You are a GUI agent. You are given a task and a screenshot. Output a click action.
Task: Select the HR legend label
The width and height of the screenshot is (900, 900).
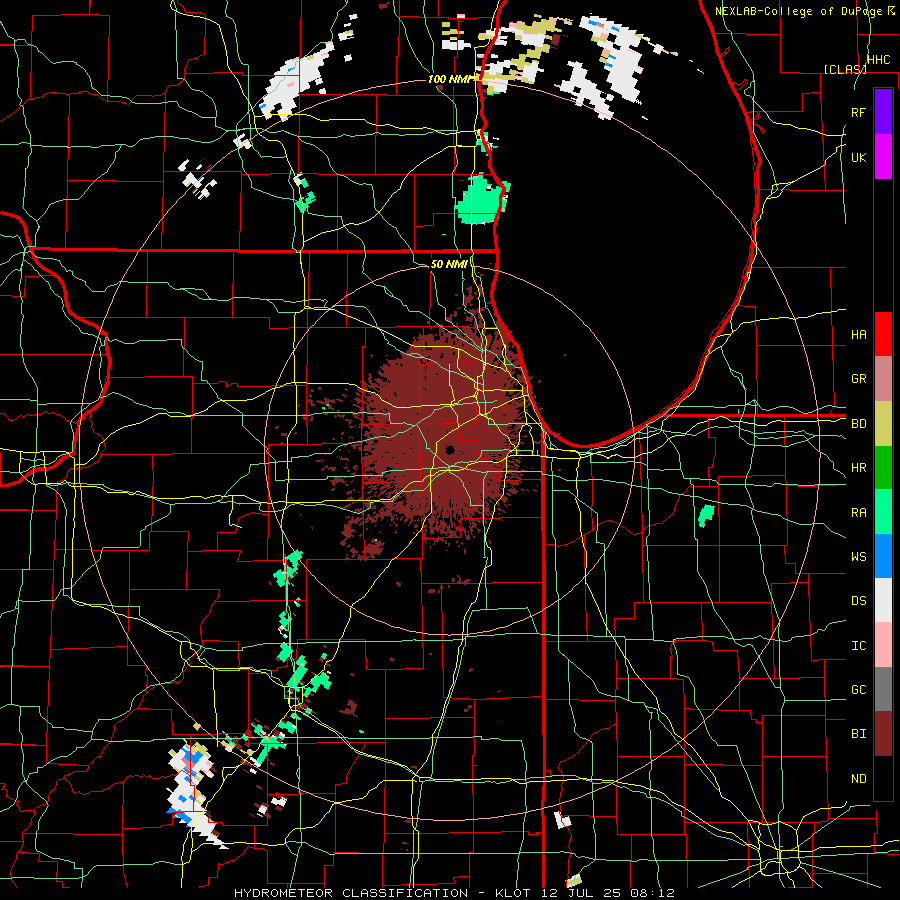pyautogui.click(x=858, y=468)
